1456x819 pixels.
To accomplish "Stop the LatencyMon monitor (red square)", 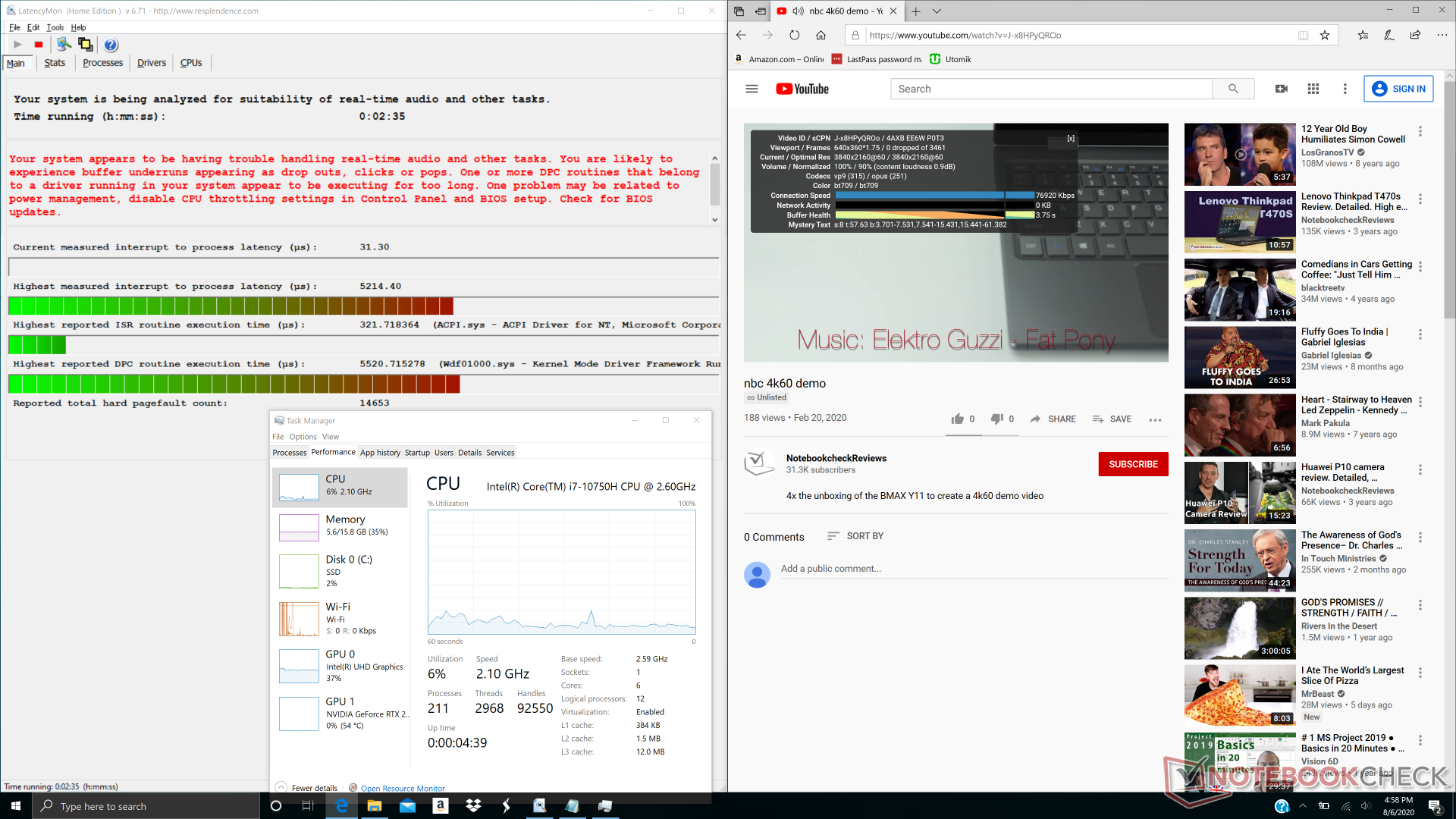I will point(39,45).
